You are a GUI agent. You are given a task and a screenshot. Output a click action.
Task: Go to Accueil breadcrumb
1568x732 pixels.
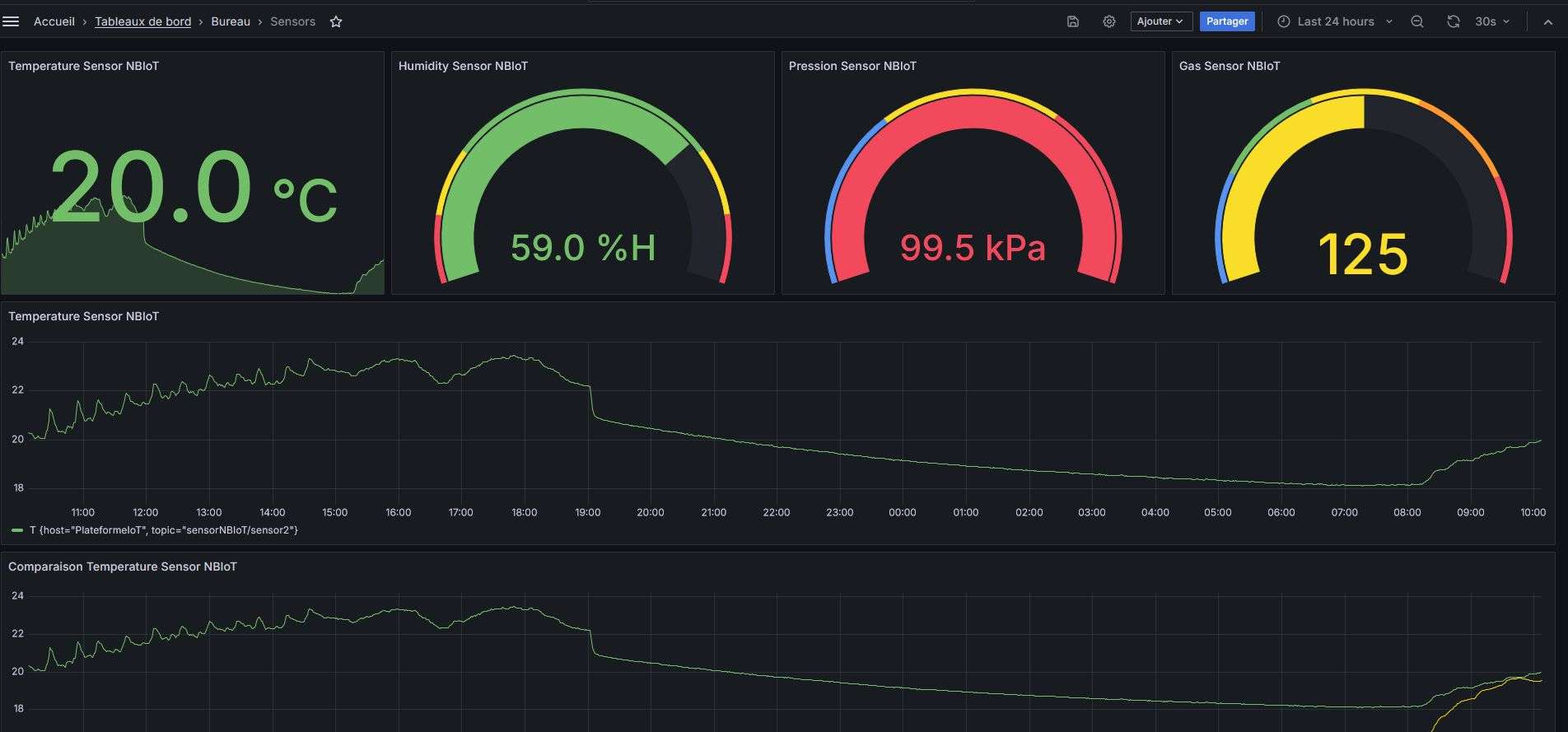point(54,21)
